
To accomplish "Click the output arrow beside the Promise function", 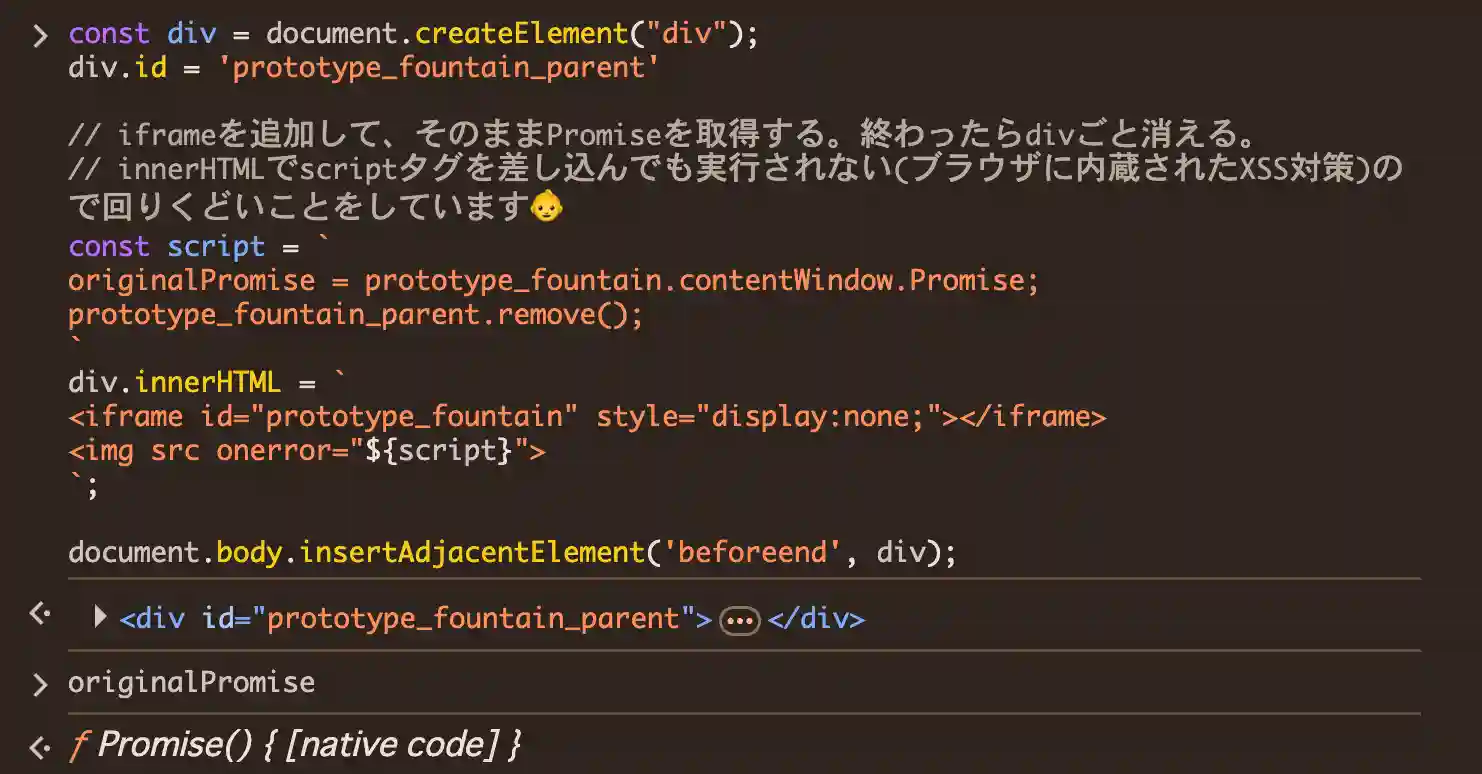I will point(39,746).
